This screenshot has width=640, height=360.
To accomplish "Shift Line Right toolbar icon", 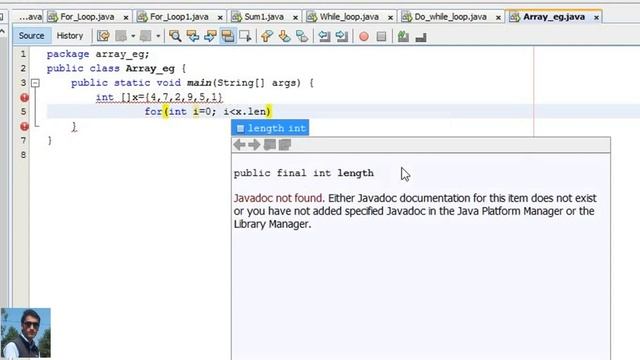I will click(x=342, y=36).
